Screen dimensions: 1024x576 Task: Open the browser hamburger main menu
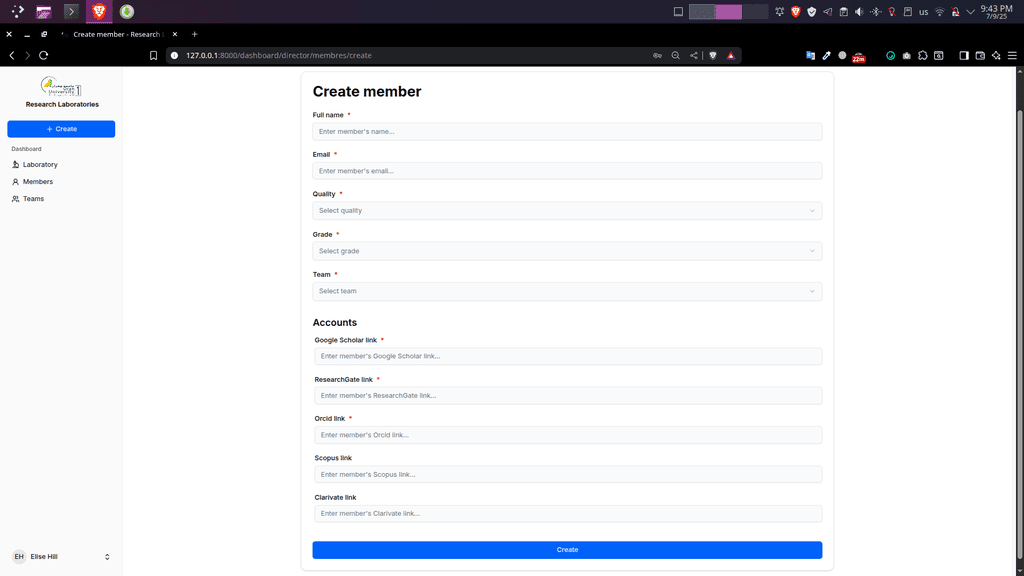[1012, 56]
